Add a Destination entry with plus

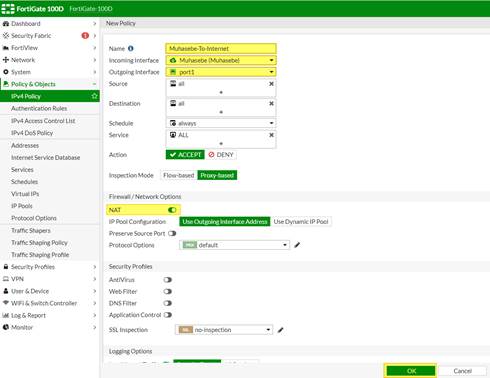click(221, 112)
